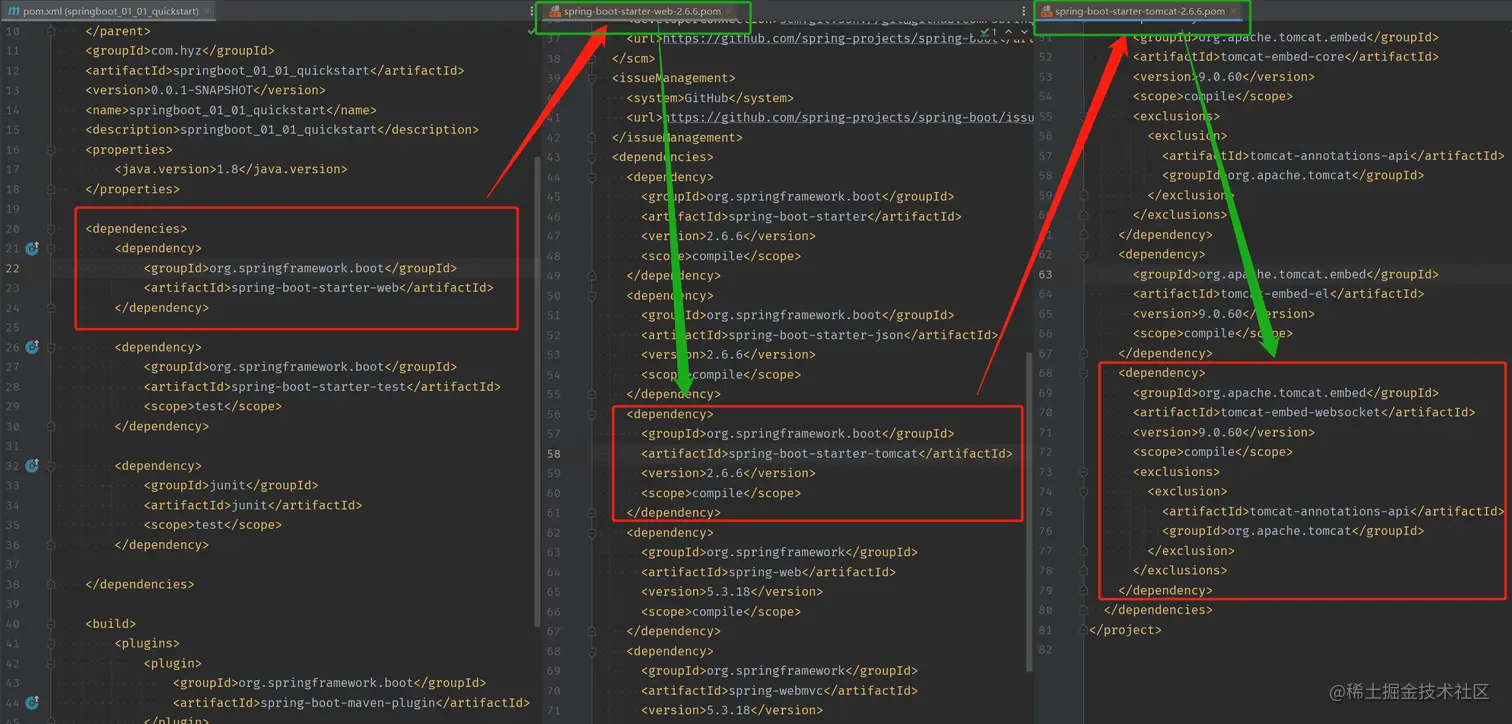The image size is (1512, 724).
Task: Open tab options menu left of starter-tomcat tab
Action: coord(1024,10)
